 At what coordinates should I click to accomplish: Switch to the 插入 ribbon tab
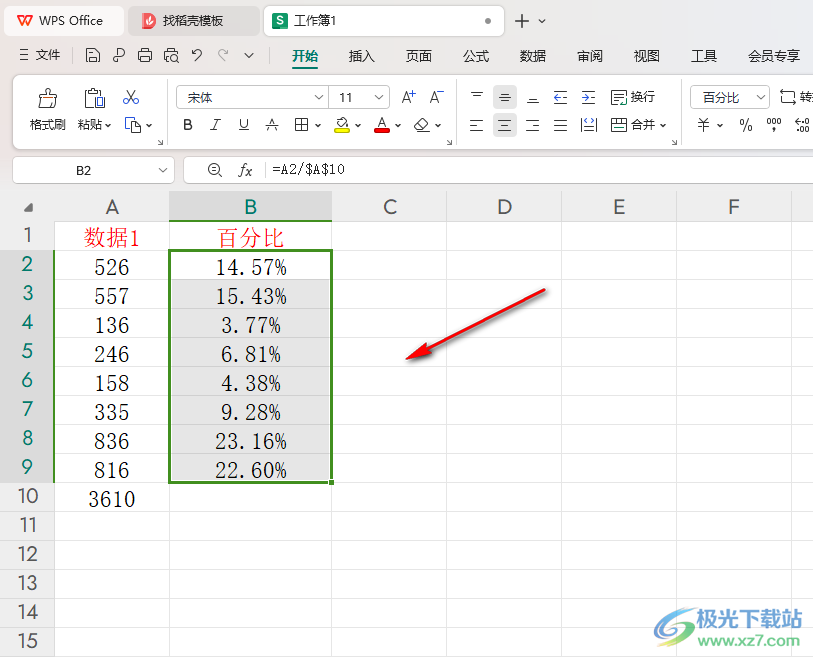click(361, 56)
